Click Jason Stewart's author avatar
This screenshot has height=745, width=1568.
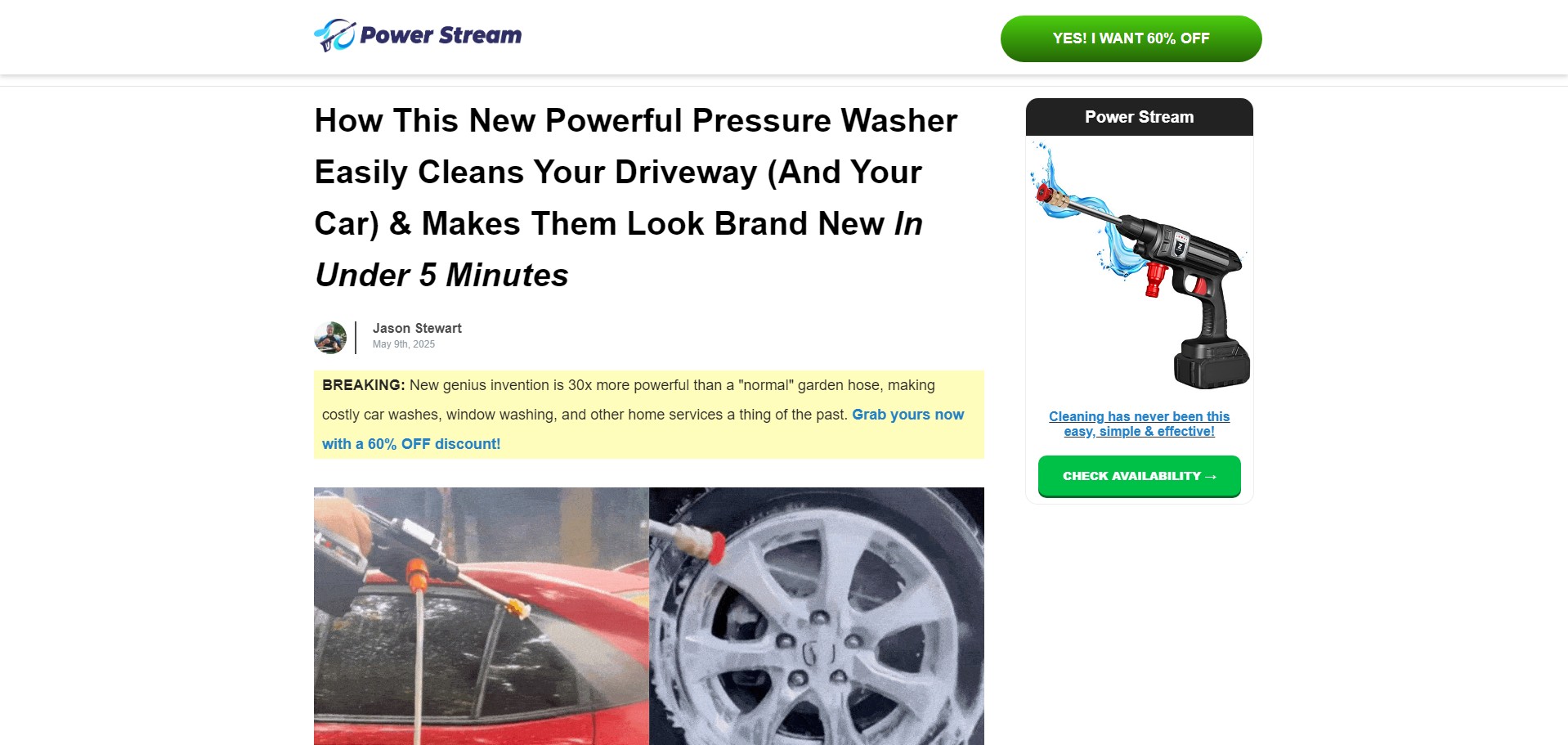pos(330,337)
